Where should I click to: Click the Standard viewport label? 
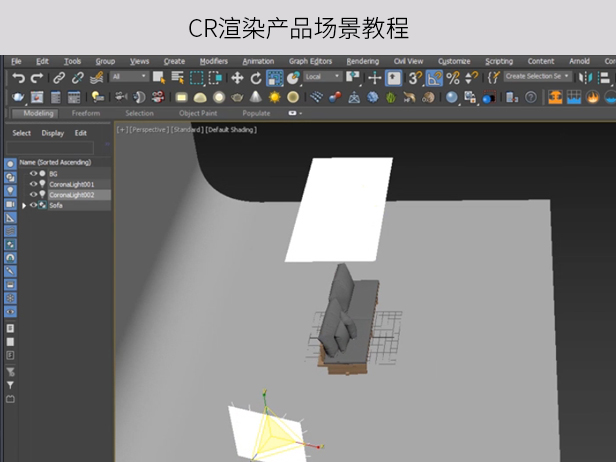coord(188,130)
